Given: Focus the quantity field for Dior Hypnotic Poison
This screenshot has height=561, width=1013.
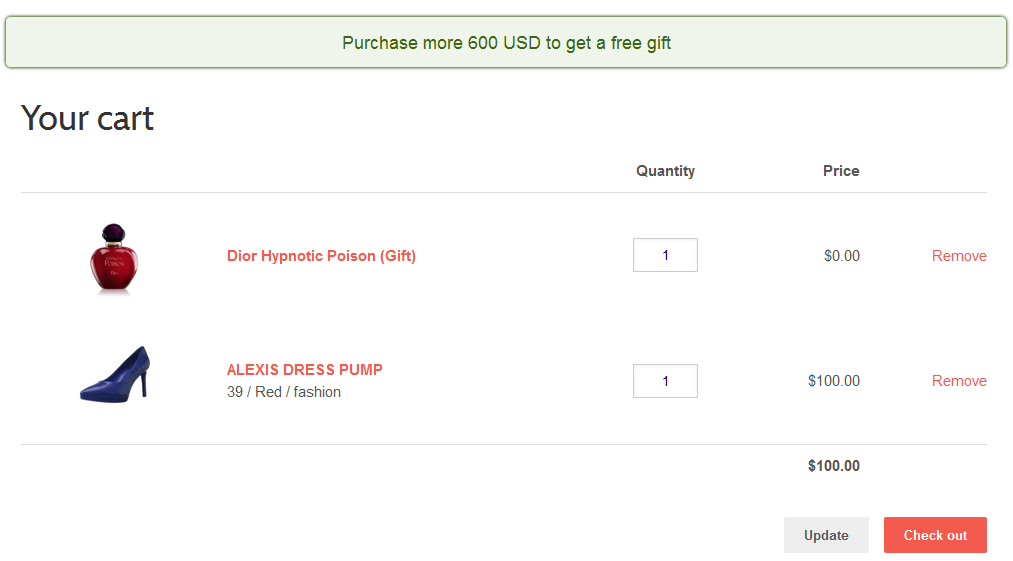Looking at the screenshot, I should click(665, 255).
